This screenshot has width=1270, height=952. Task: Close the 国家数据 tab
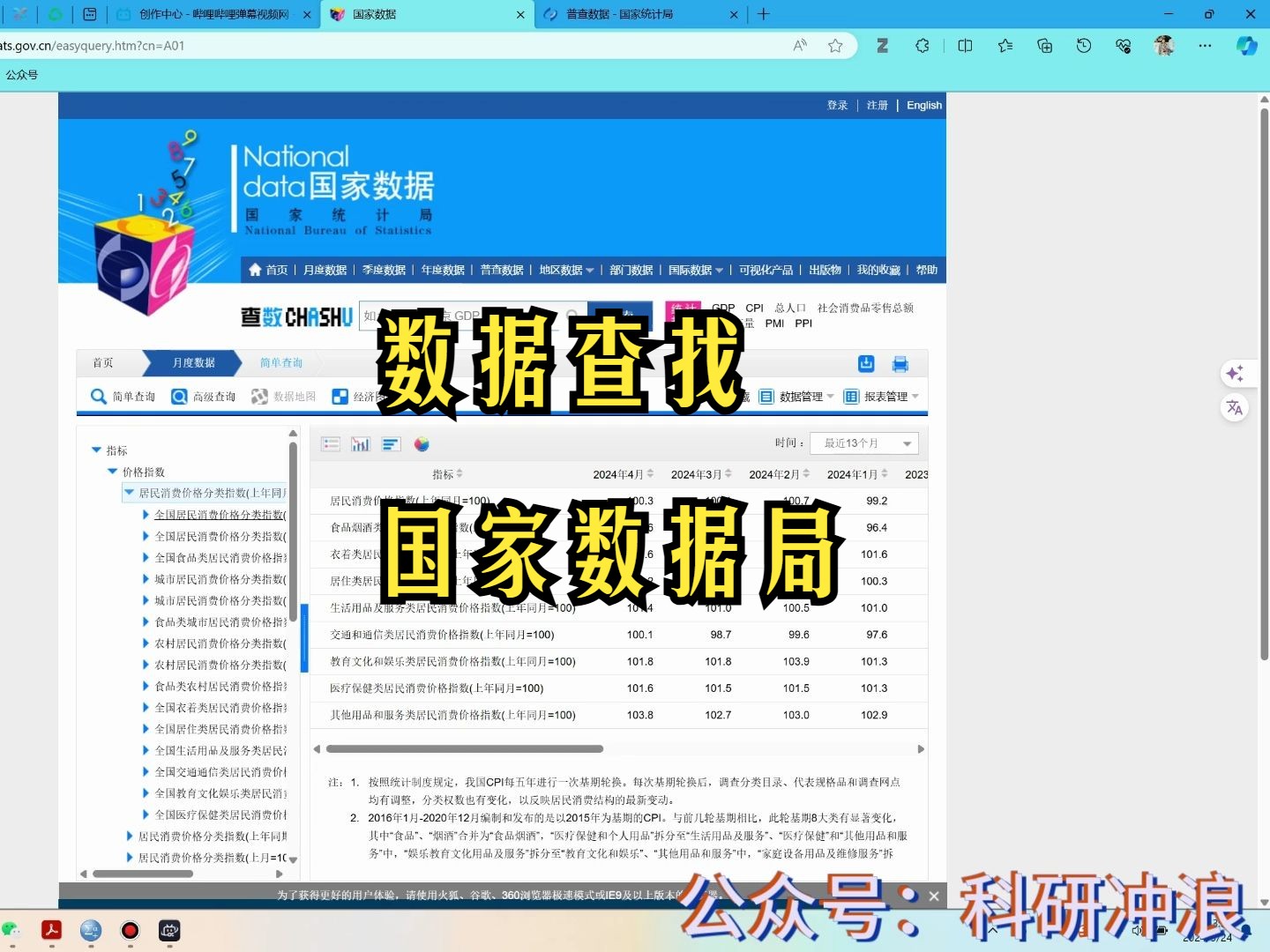(520, 14)
